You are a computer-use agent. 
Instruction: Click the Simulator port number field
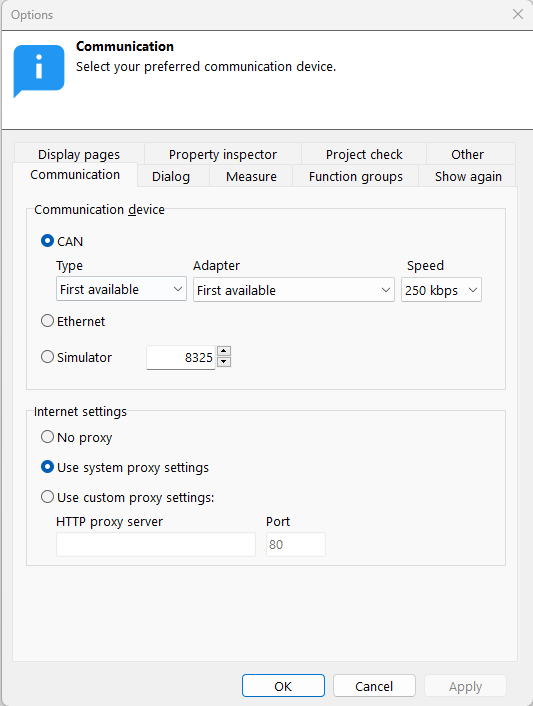[181, 358]
